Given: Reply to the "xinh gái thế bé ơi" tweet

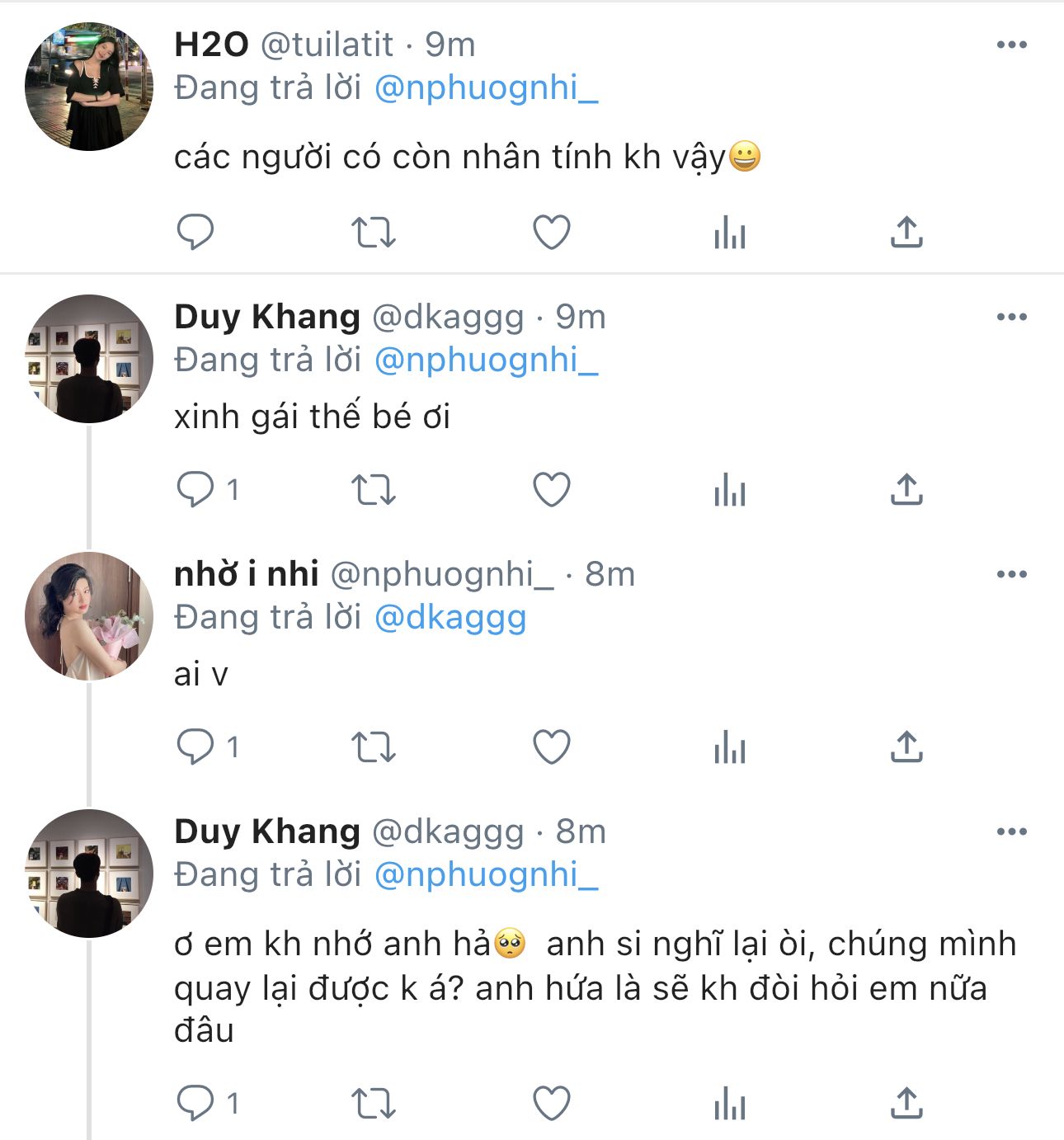Looking at the screenshot, I should 195,490.
